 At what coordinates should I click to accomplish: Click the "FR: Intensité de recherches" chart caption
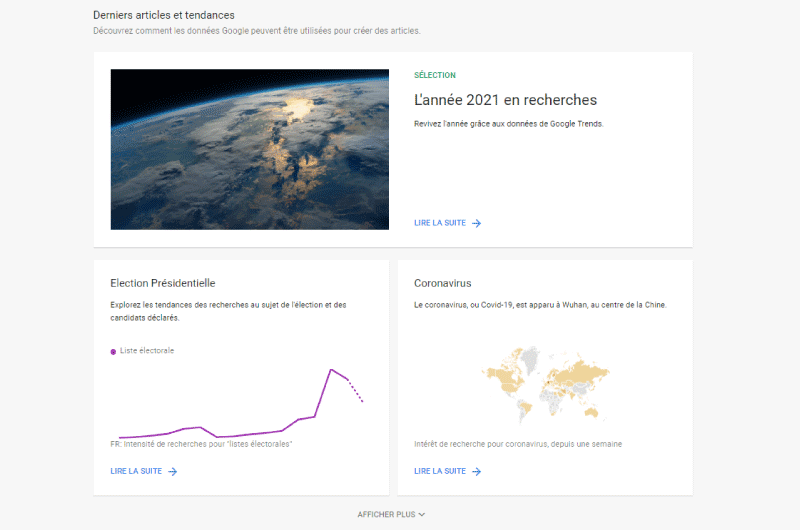tap(201, 444)
